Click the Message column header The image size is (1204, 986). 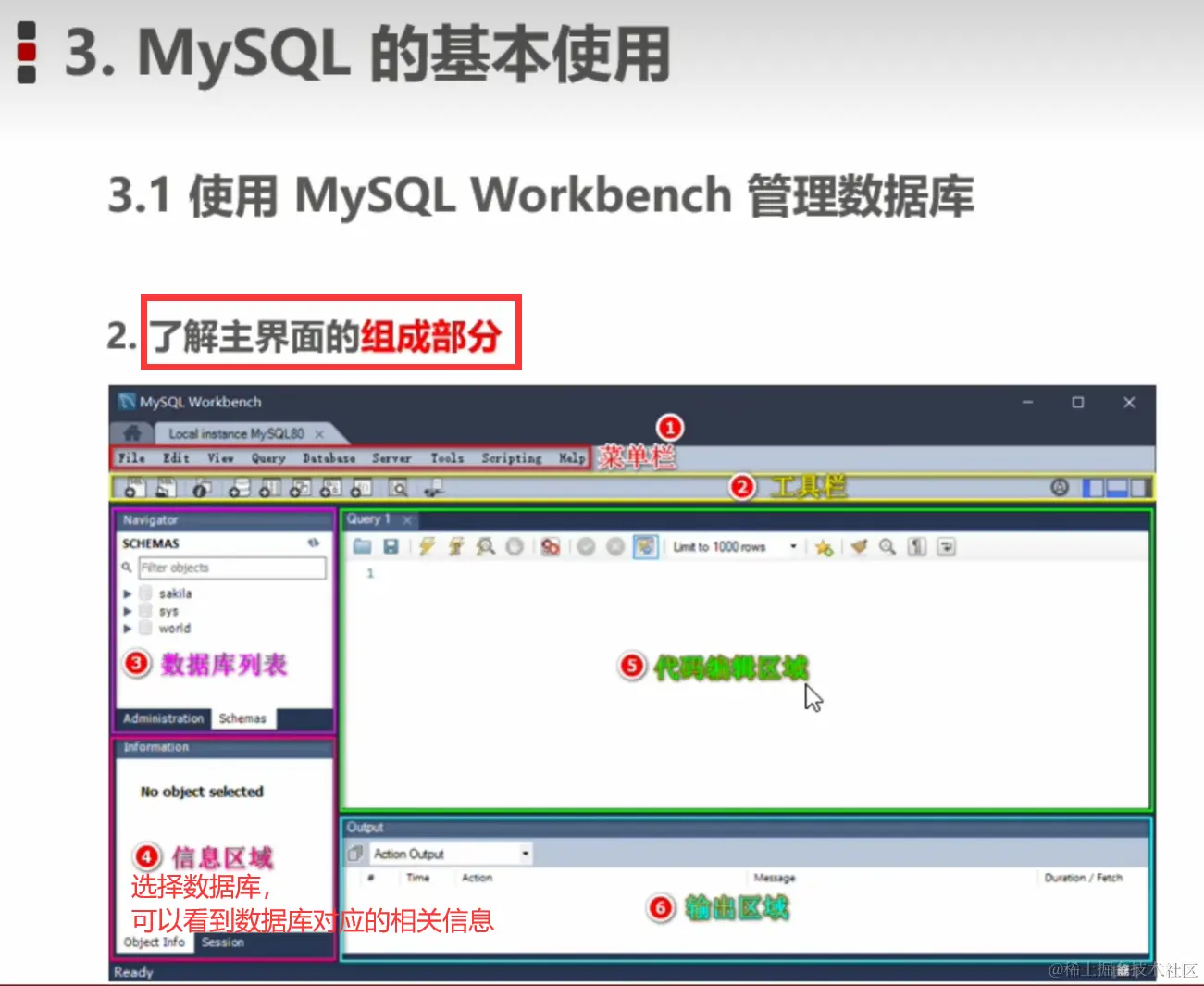pyautogui.click(x=774, y=878)
